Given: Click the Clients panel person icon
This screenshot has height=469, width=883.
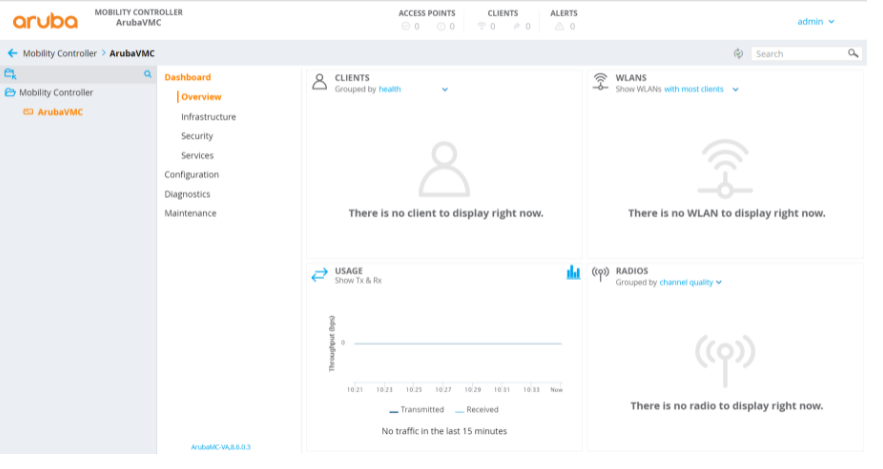Looking at the screenshot, I should [319, 82].
